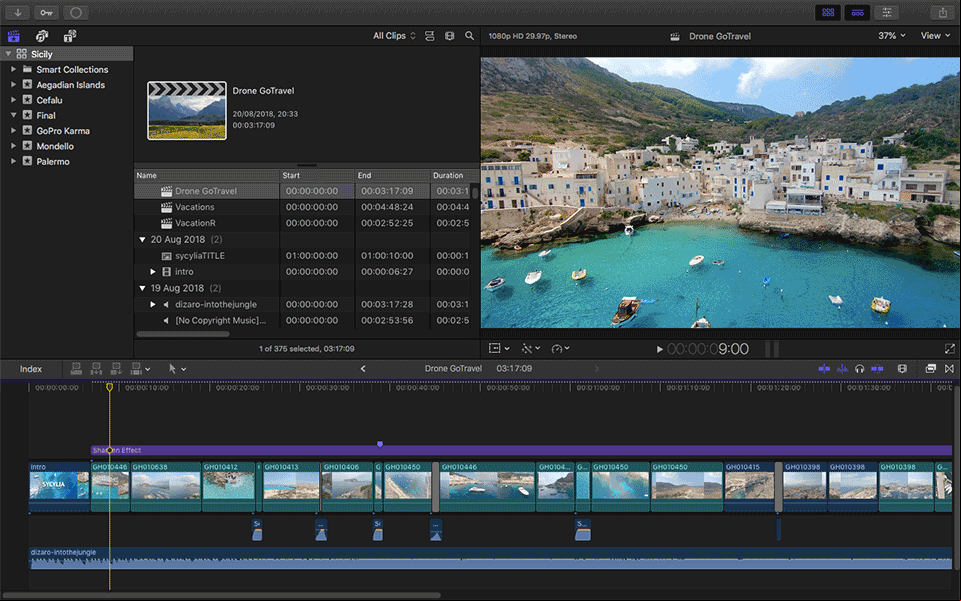961x601 pixels.
Task: Click the Drone GoTravel project thumbnail
Action: click(x=187, y=111)
